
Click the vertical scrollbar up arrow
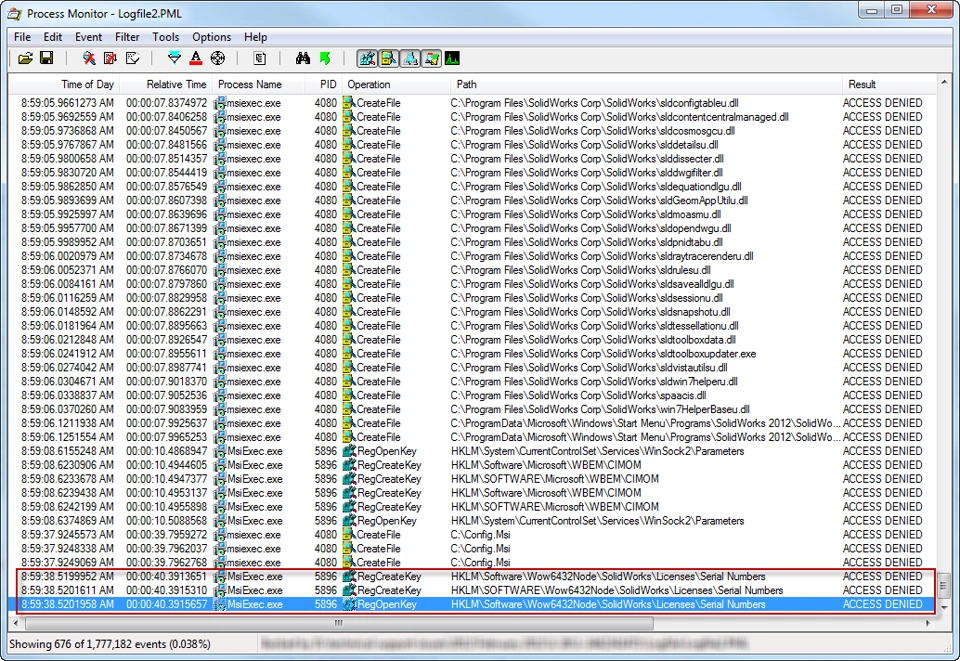coord(943,82)
